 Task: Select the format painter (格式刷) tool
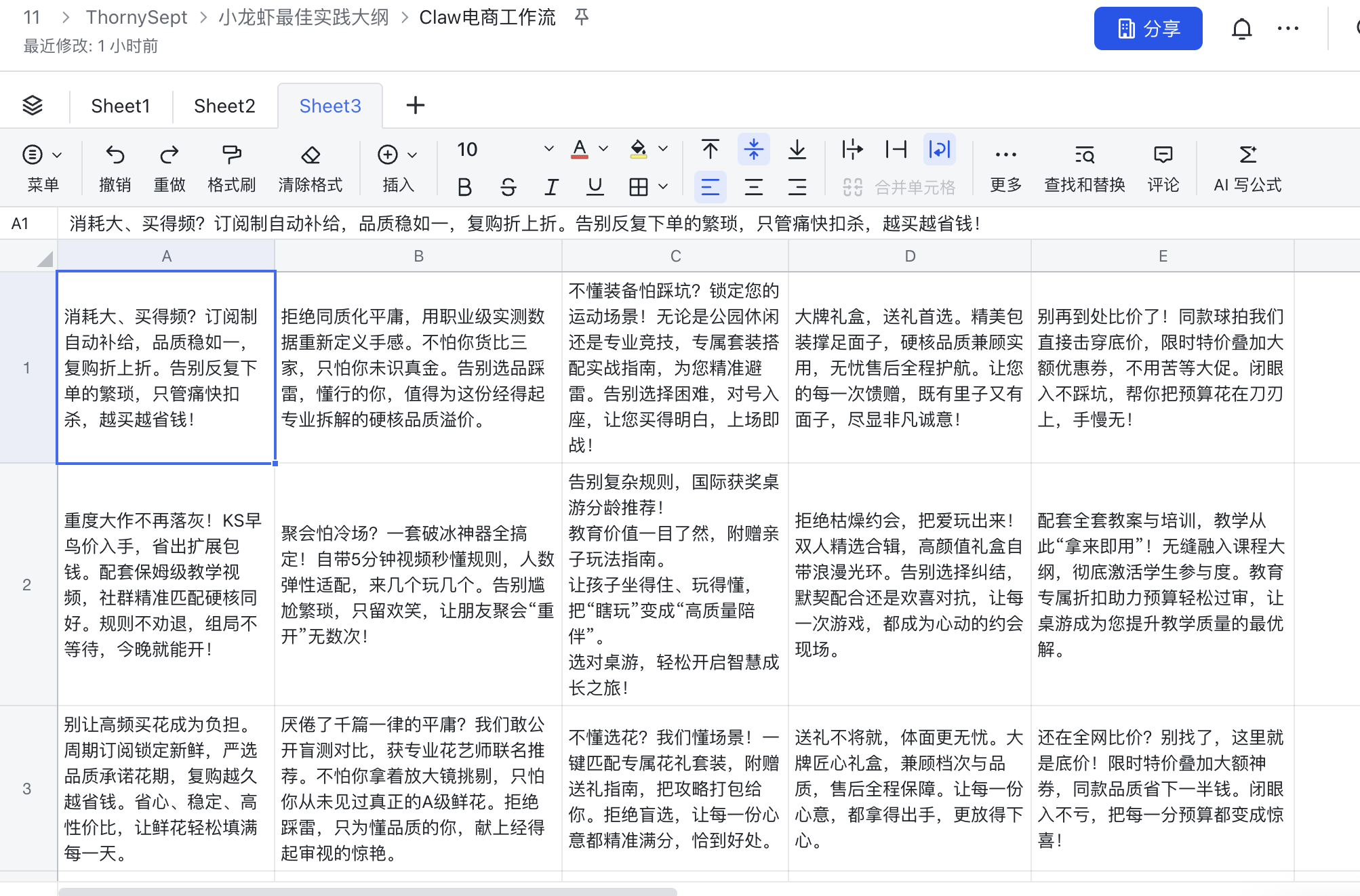[x=231, y=155]
